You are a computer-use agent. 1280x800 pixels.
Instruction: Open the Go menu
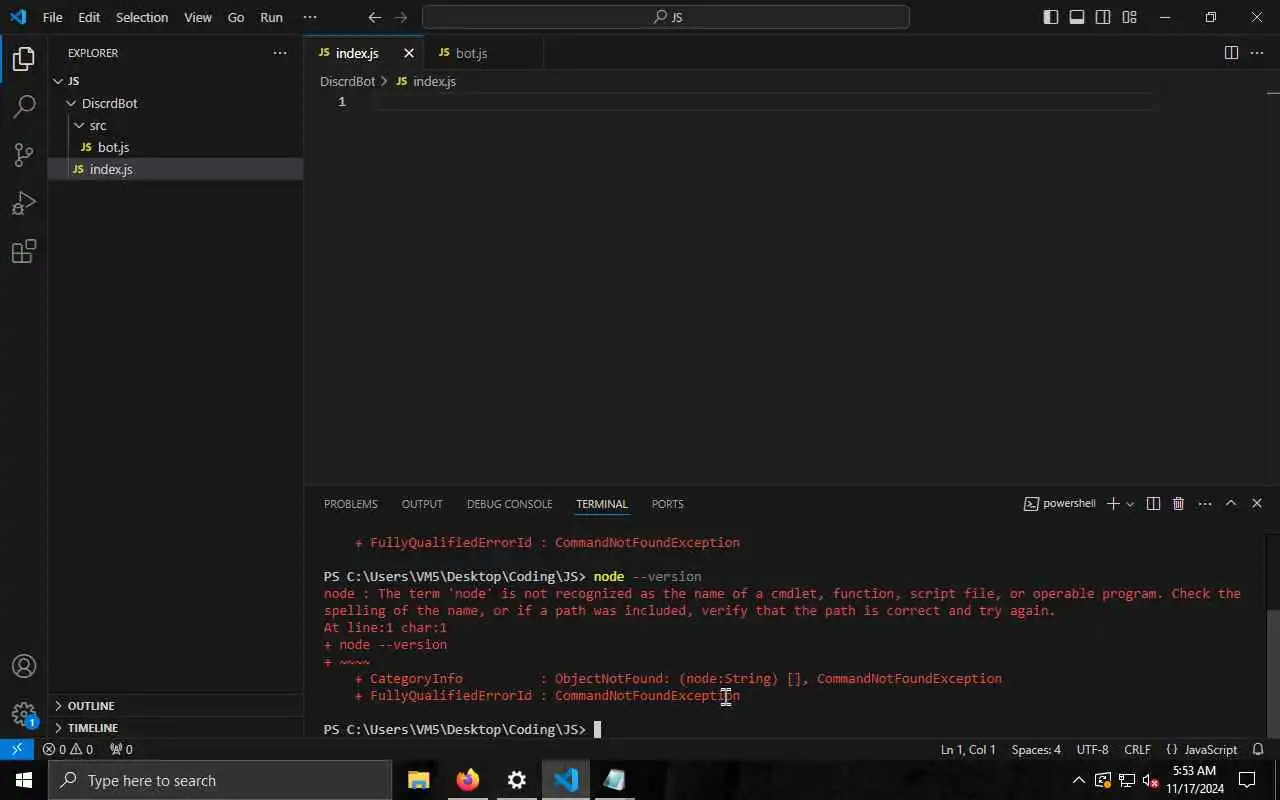coord(236,17)
